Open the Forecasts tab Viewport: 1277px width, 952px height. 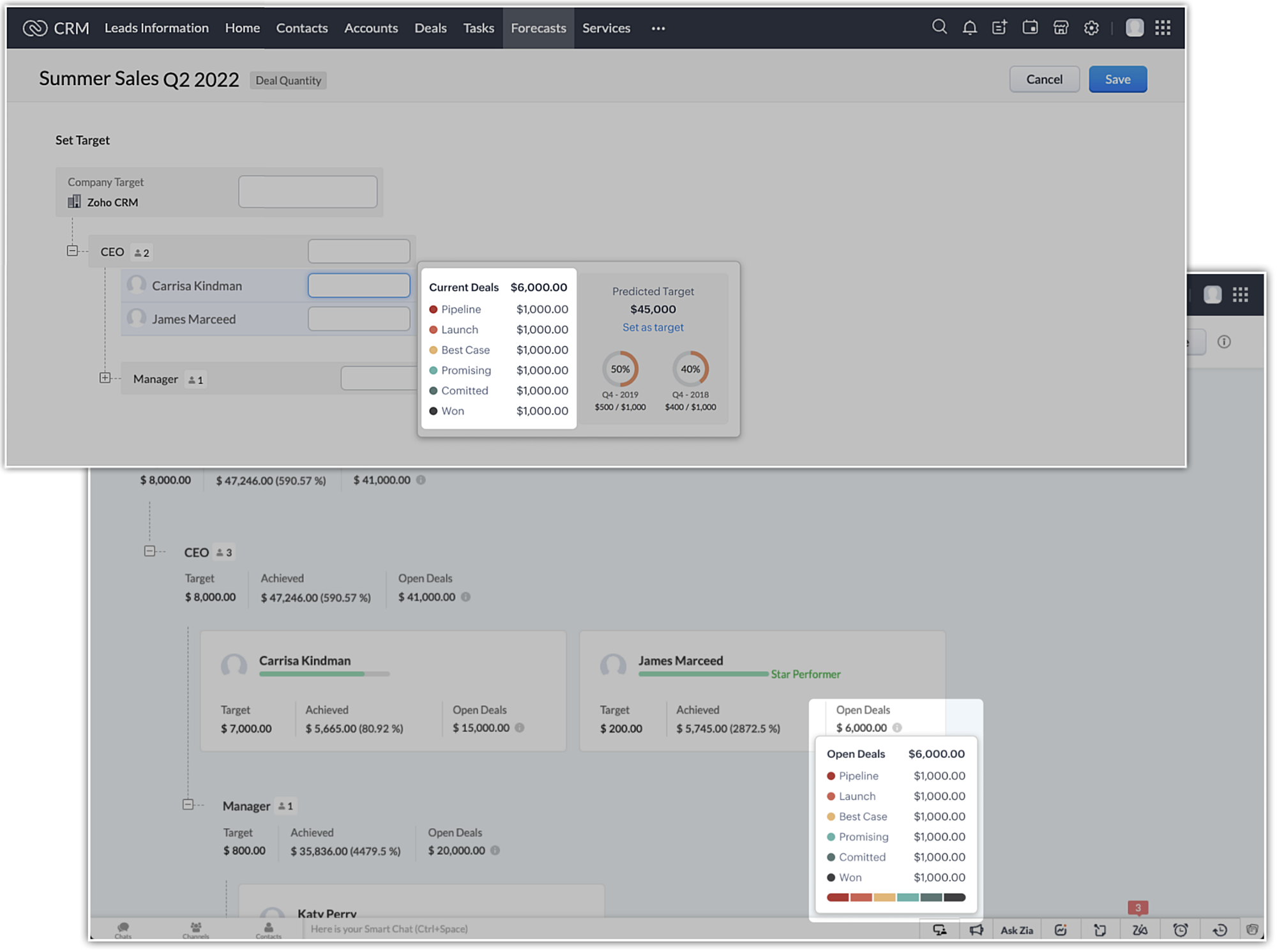click(x=538, y=28)
